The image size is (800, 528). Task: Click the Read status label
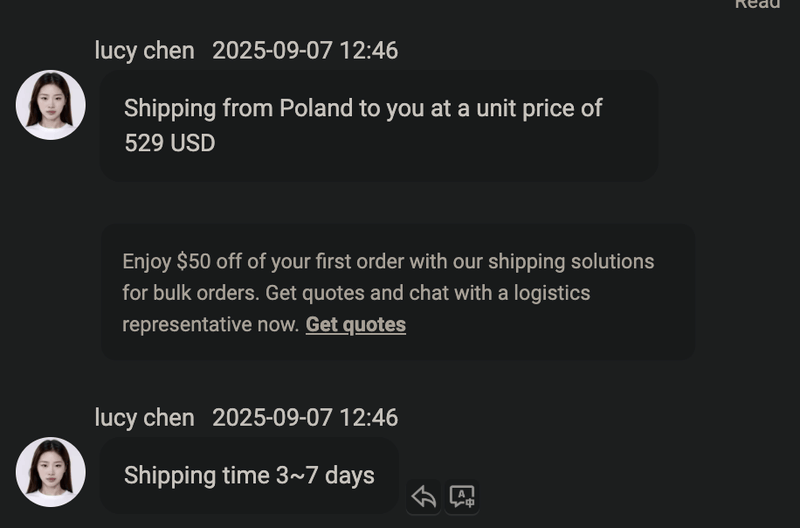[x=757, y=4]
